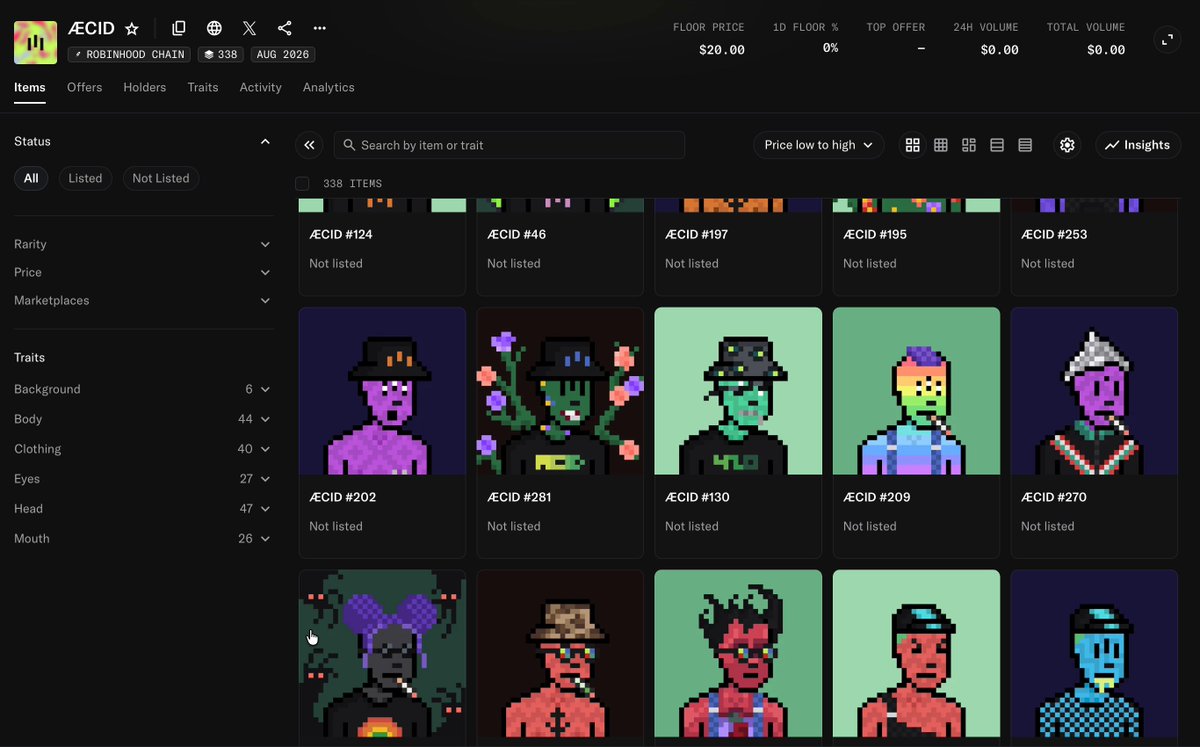Select the Listed status filter
Viewport: 1200px width, 747px height.
pyautogui.click(x=85, y=178)
